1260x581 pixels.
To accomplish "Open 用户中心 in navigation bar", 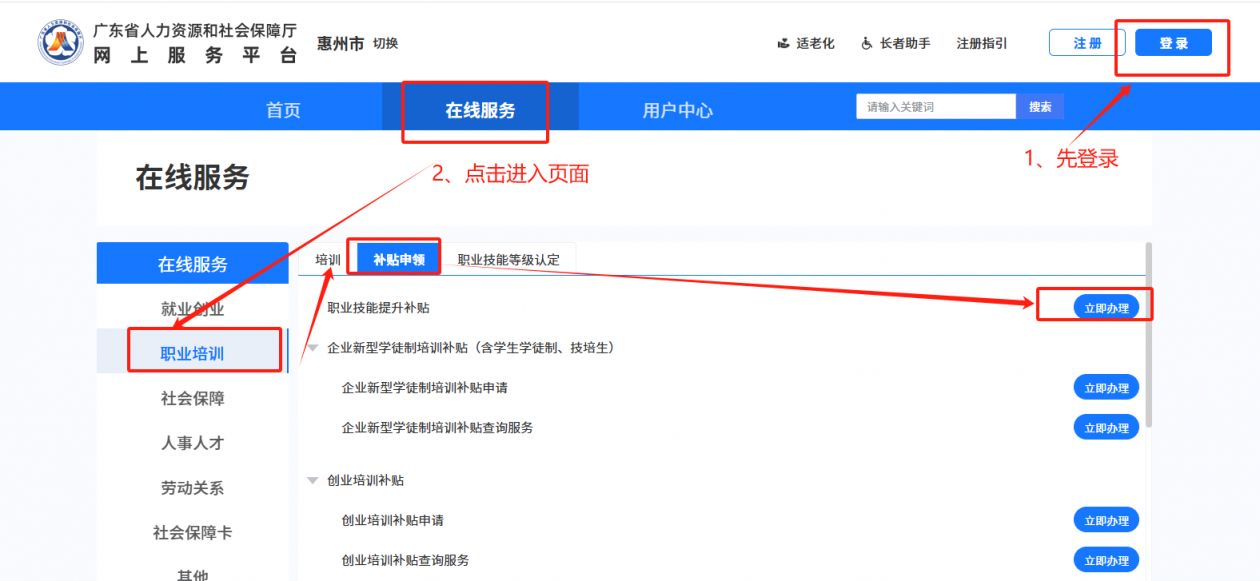I will [677, 110].
